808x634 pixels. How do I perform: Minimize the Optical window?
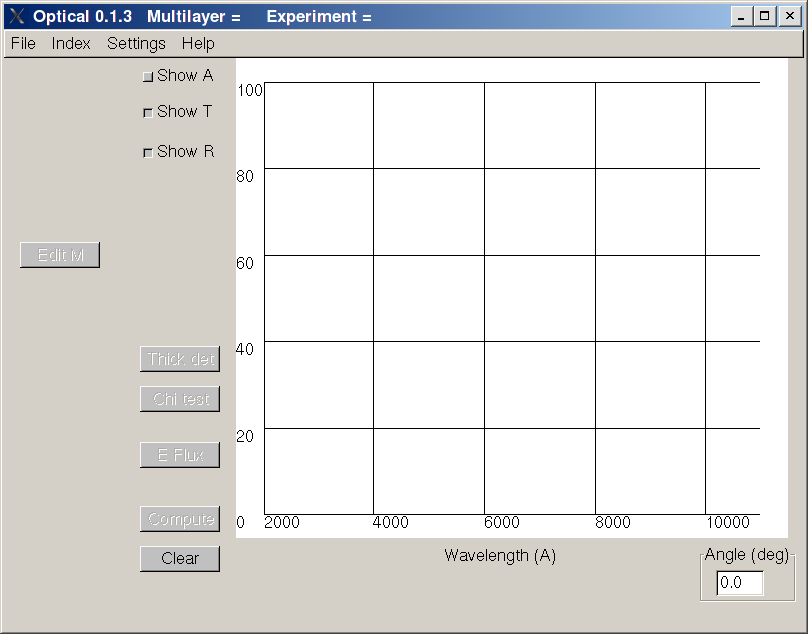(x=741, y=16)
